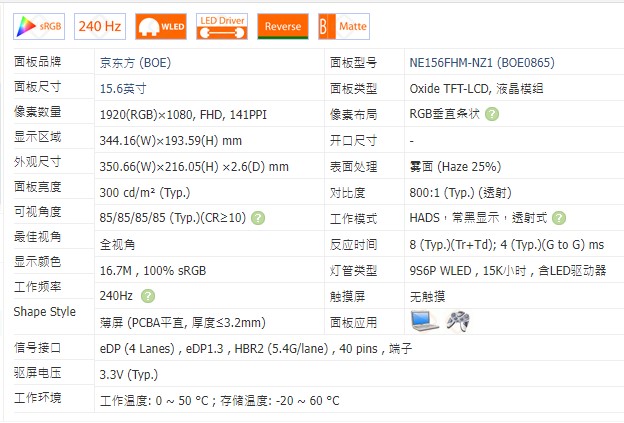Select the Oxide TFT-LCD panel type value
Image resolution: width=624 pixels, height=423 pixels.
click(x=476, y=88)
